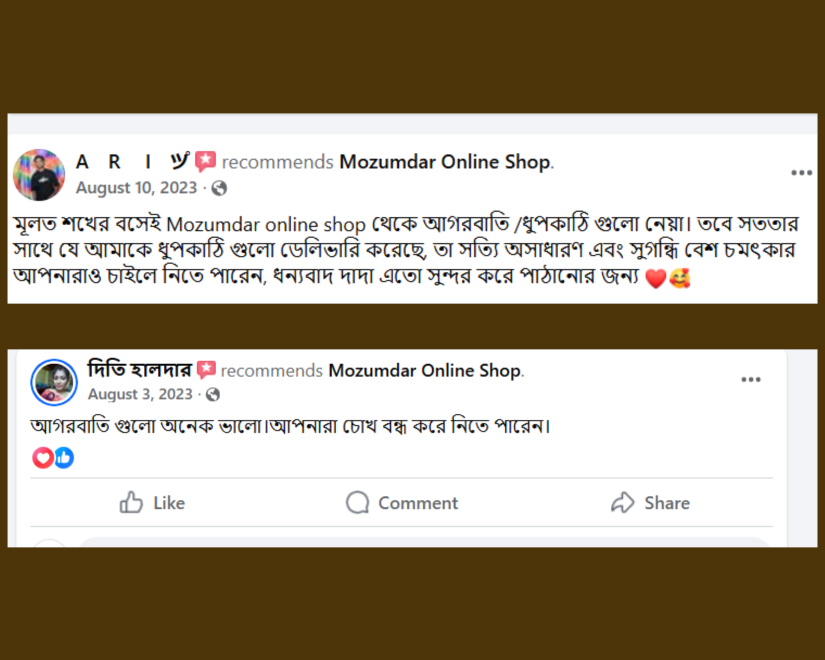The height and width of the screenshot is (660, 825).
Task: Open দিতি হালদার's profile picture
Action: (54, 382)
